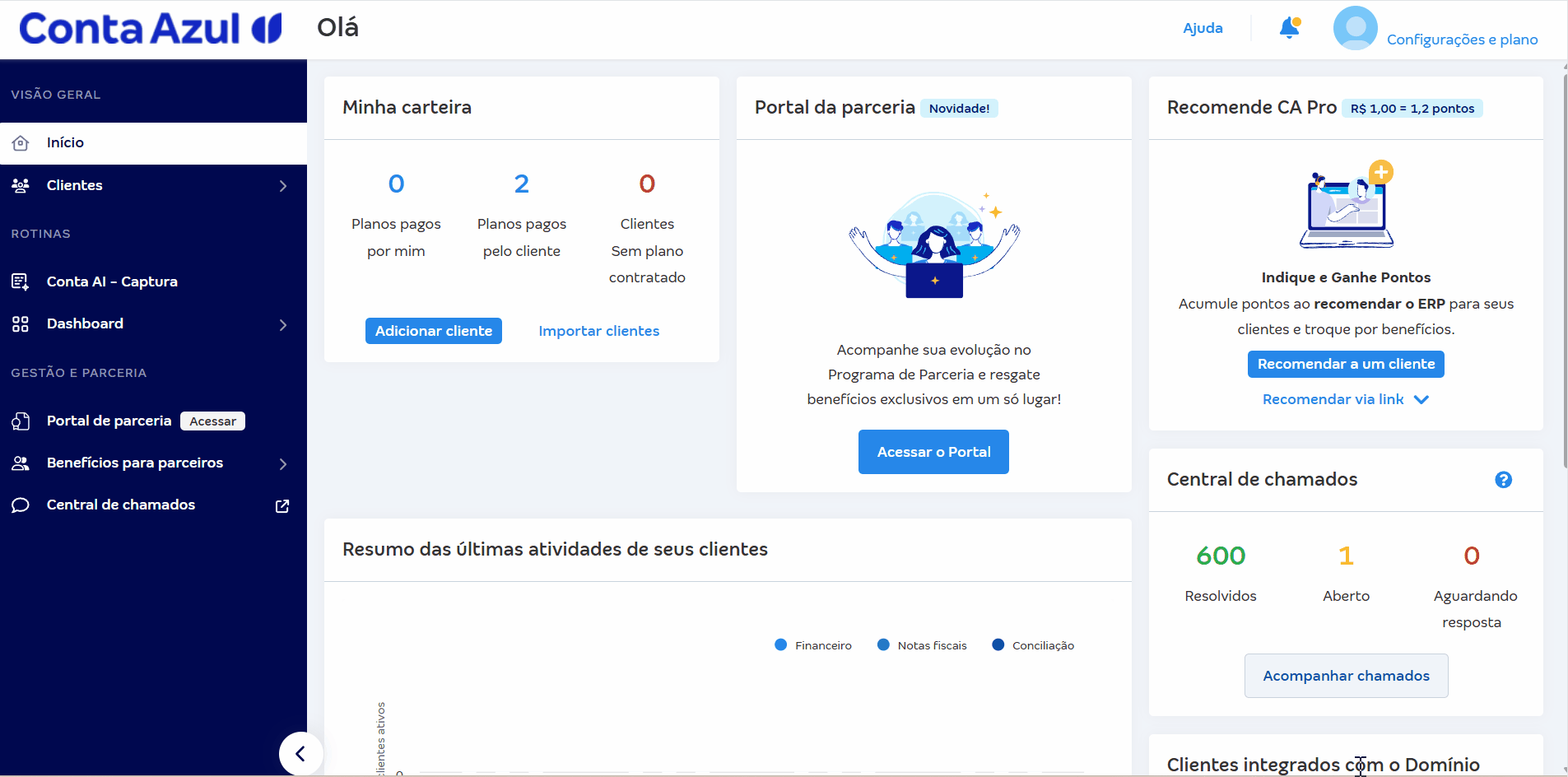Viewport: 1568px width, 777px height.
Task: Click the Início home icon
Action: pyautogui.click(x=21, y=143)
